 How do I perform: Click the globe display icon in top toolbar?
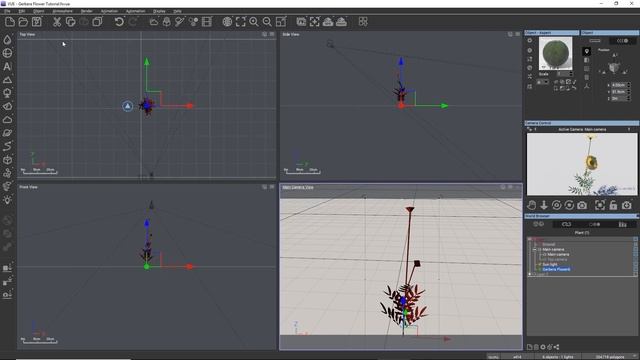click(x=227, y=22)
